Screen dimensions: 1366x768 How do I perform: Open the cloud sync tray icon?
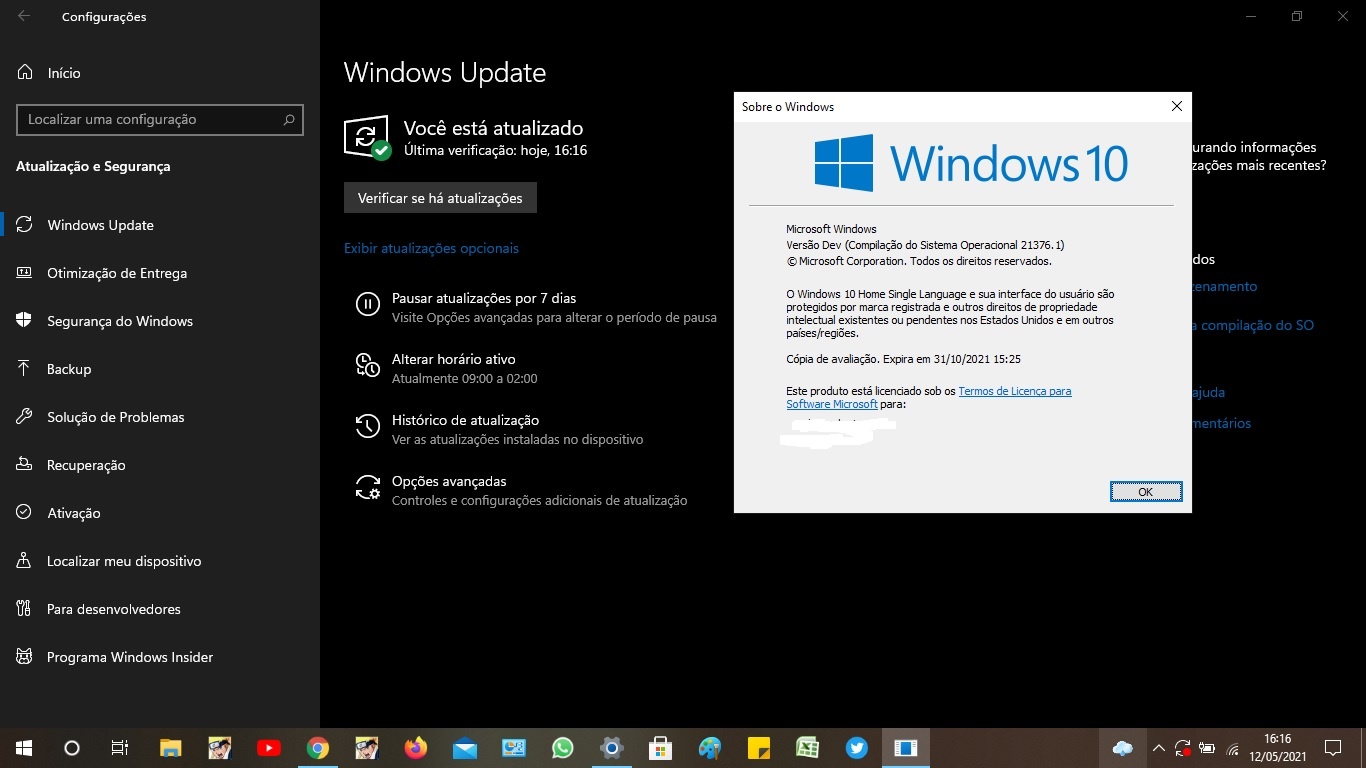click(1123, 748)
